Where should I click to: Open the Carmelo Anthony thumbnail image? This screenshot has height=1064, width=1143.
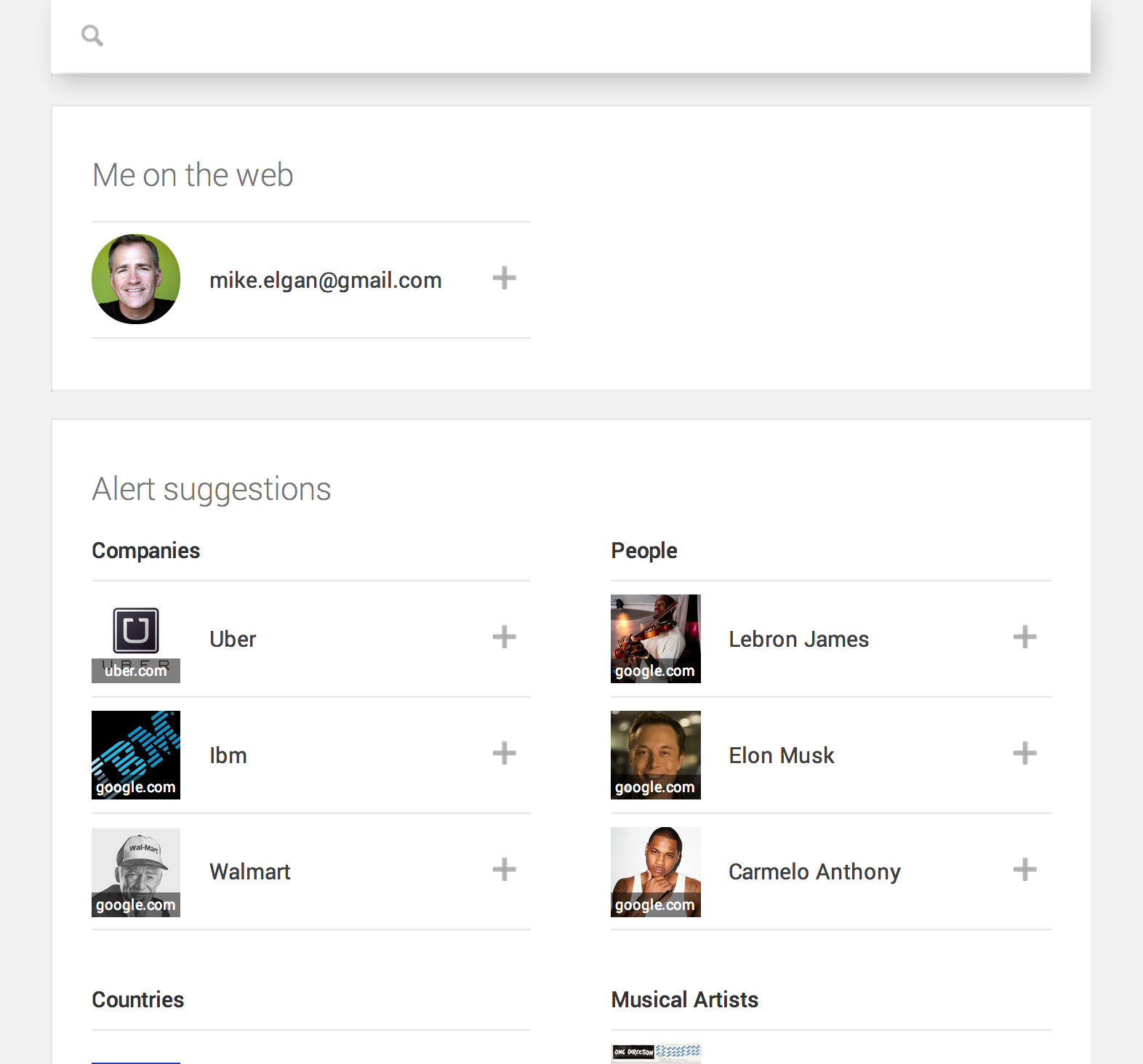point(656,872)
